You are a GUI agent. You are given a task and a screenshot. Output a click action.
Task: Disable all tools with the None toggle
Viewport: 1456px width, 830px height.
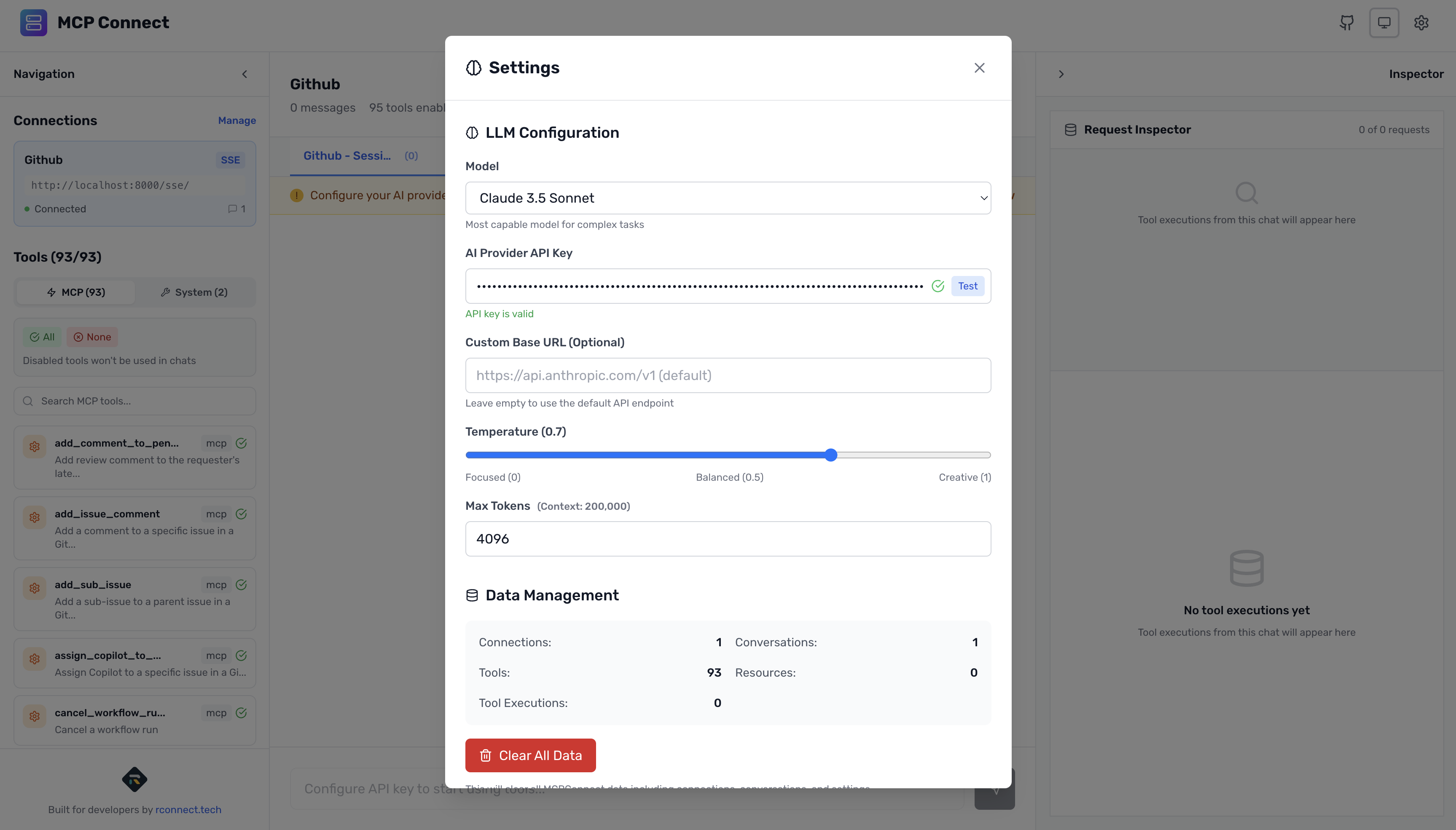(92, 337)
